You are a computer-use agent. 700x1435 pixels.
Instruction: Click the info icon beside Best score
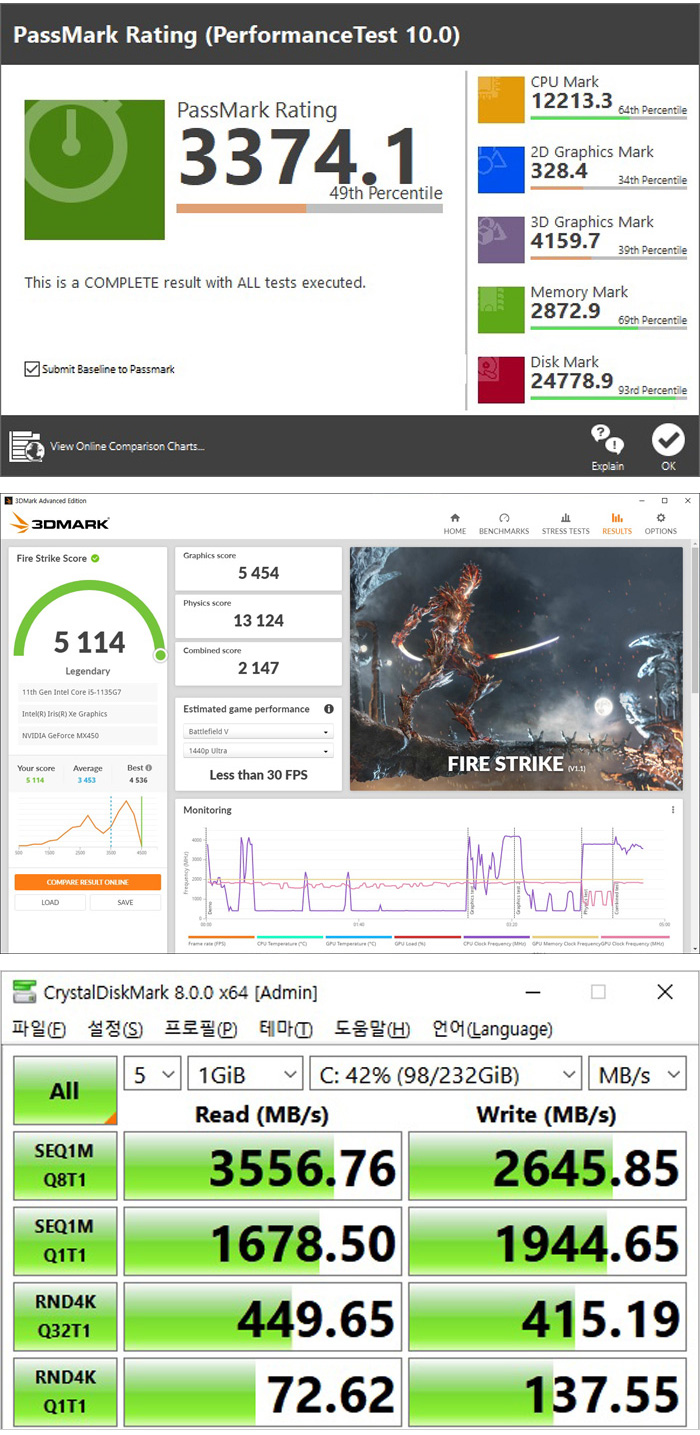[x=149, y=768]
